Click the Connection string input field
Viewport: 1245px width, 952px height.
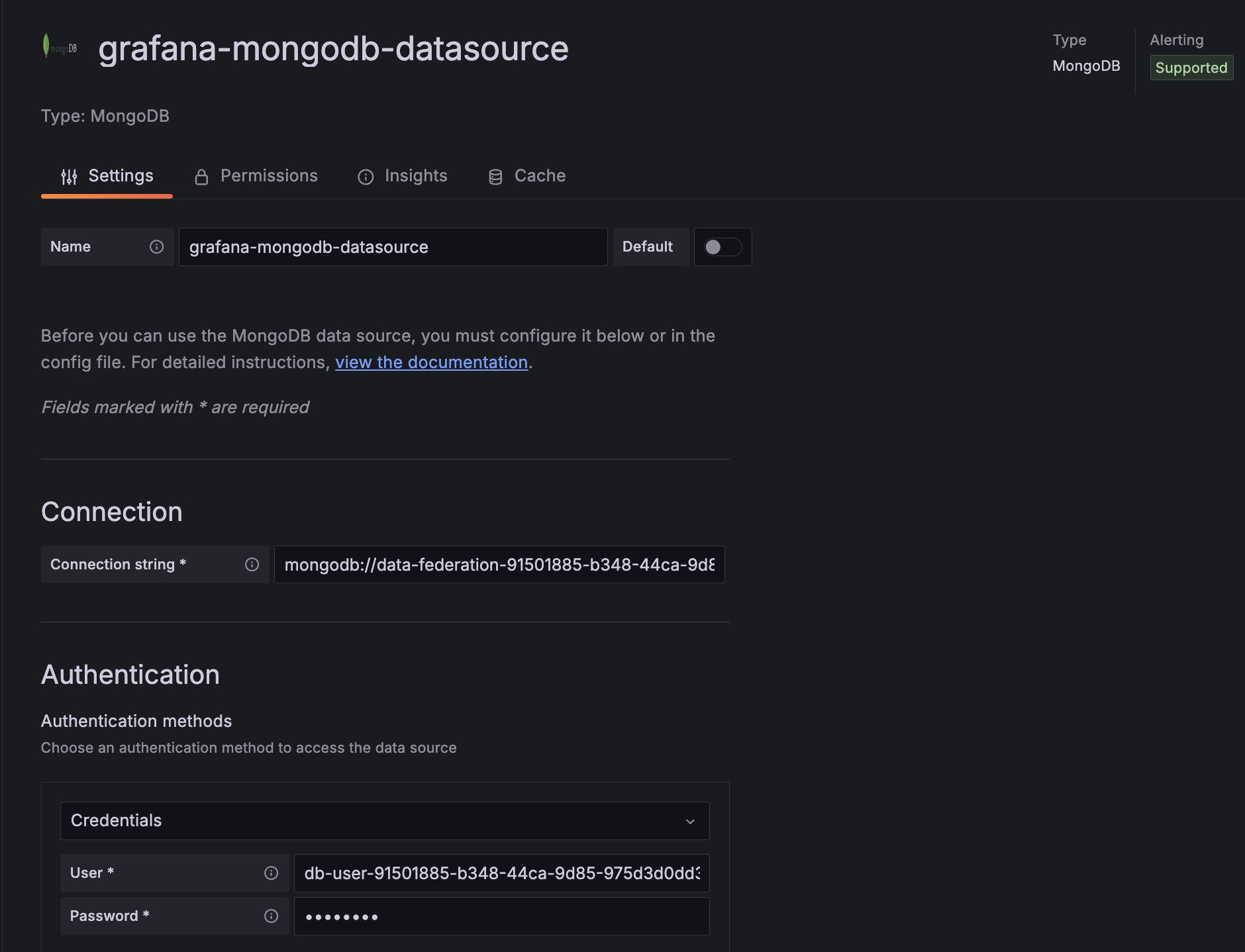tap(499, 565)
